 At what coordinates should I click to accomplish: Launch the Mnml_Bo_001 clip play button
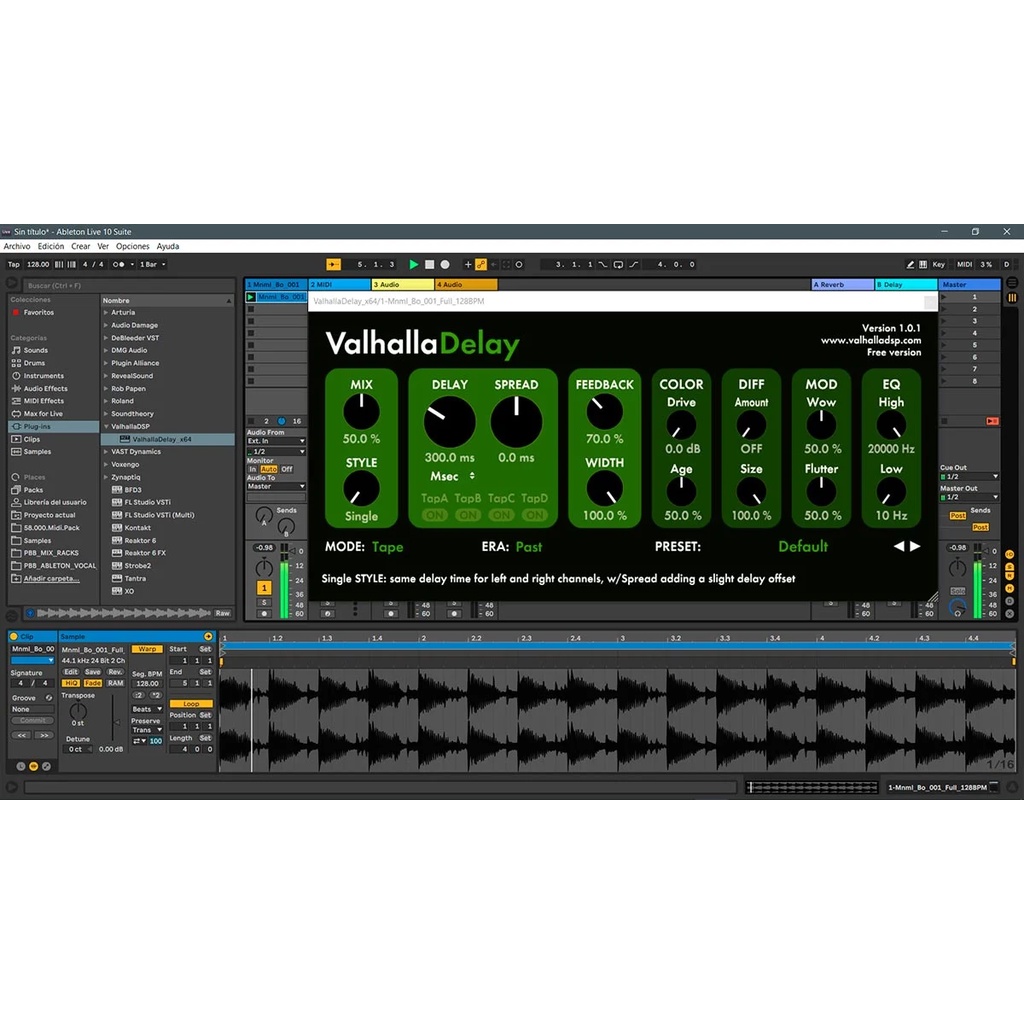click(x=251, y=297)
